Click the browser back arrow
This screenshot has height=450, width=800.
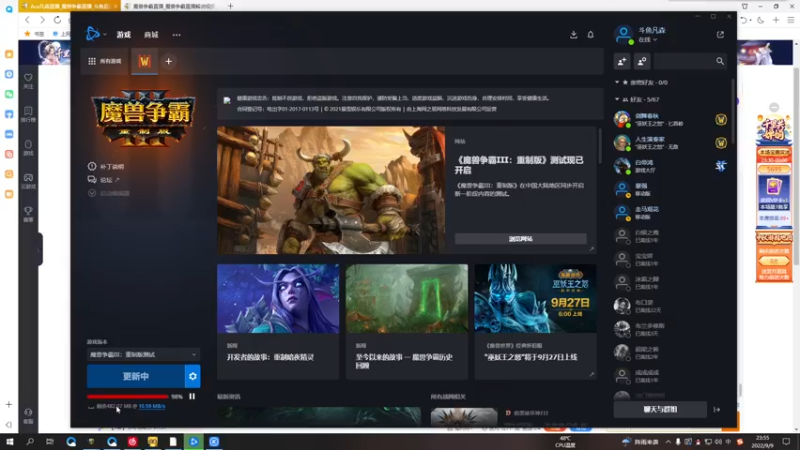click(27, 20)
